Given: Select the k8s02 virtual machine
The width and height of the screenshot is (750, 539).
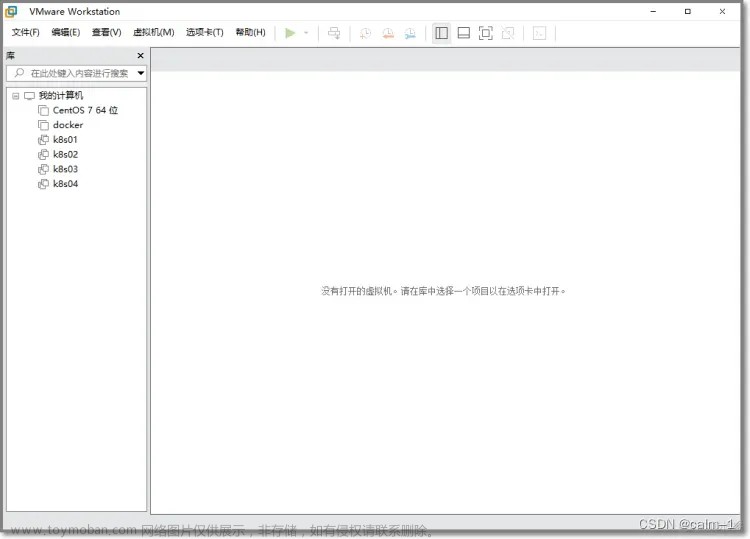Looking at the screenshot, I should coord(65,154).
